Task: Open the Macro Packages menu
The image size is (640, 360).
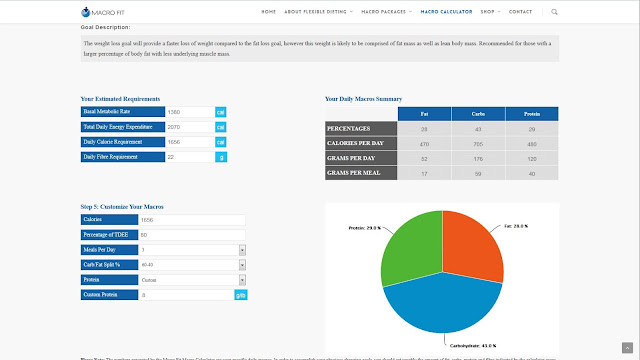Action: 387,12
